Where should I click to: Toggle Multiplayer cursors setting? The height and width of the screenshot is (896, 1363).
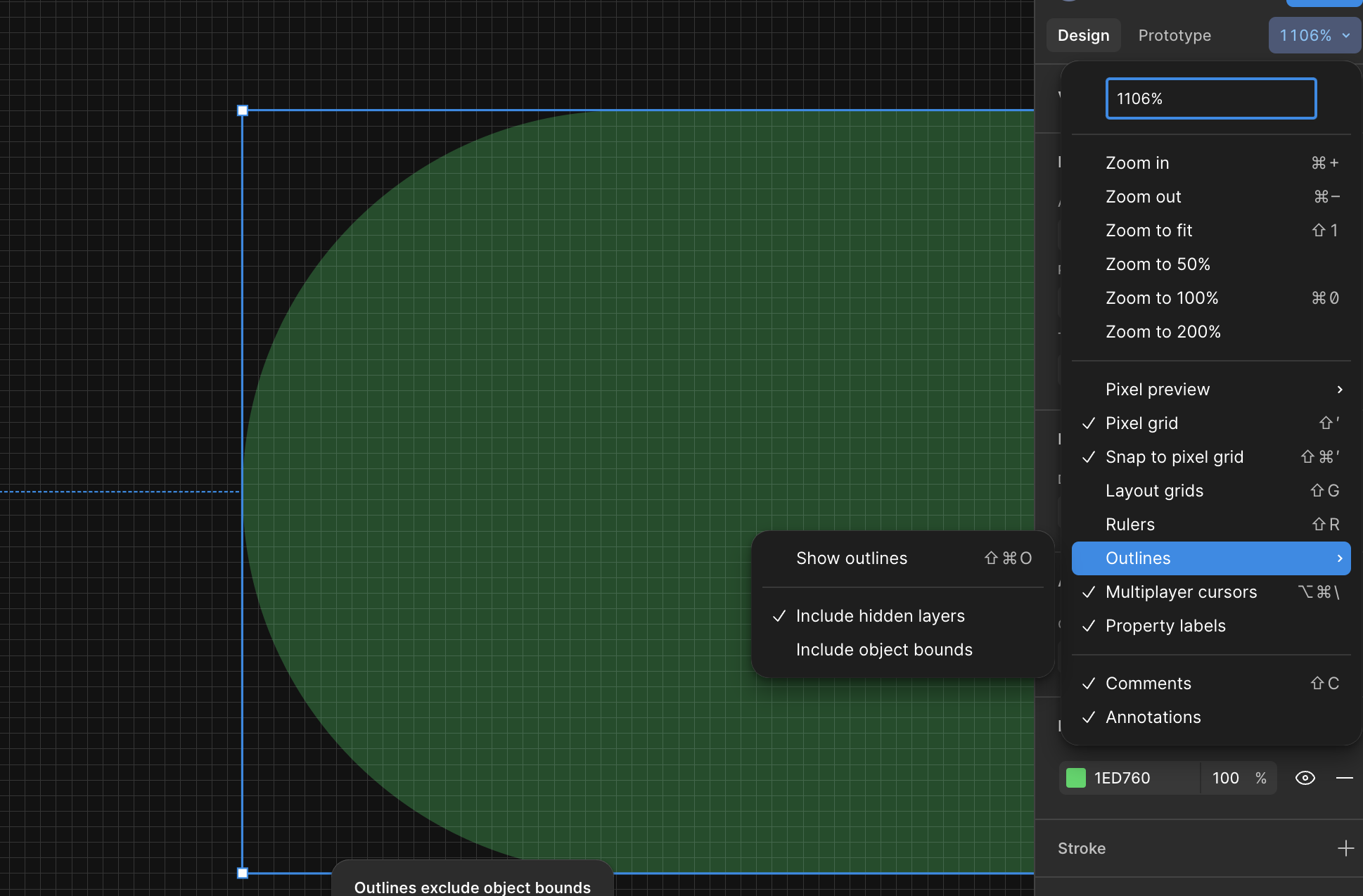[x=1181, y=592]
